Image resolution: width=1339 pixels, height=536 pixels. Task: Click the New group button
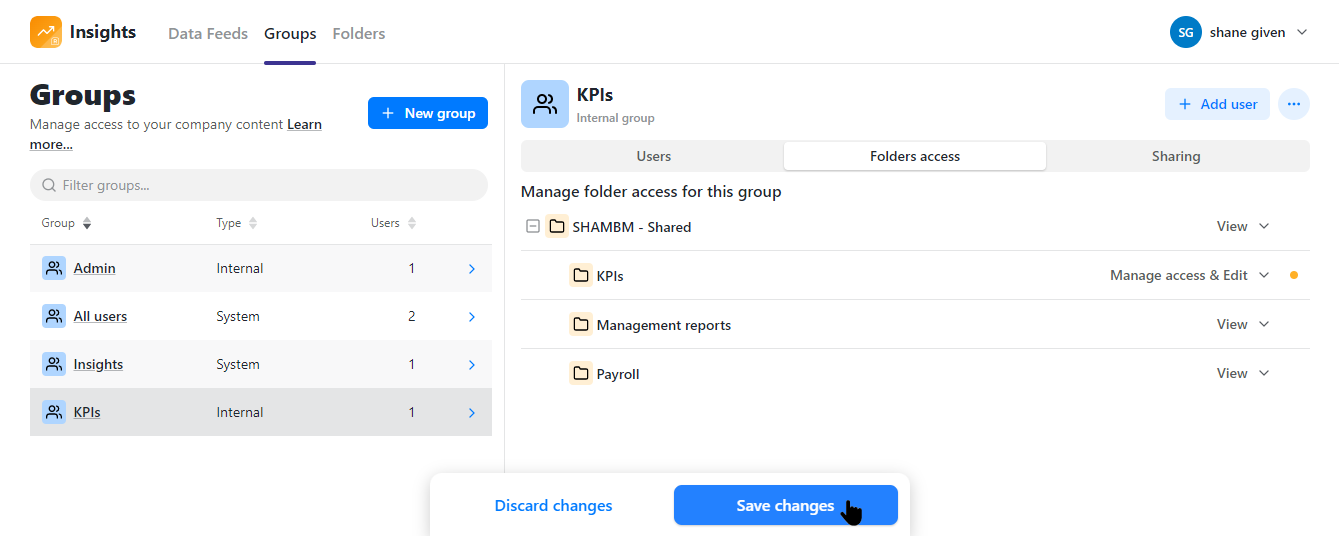coord(428,113)
